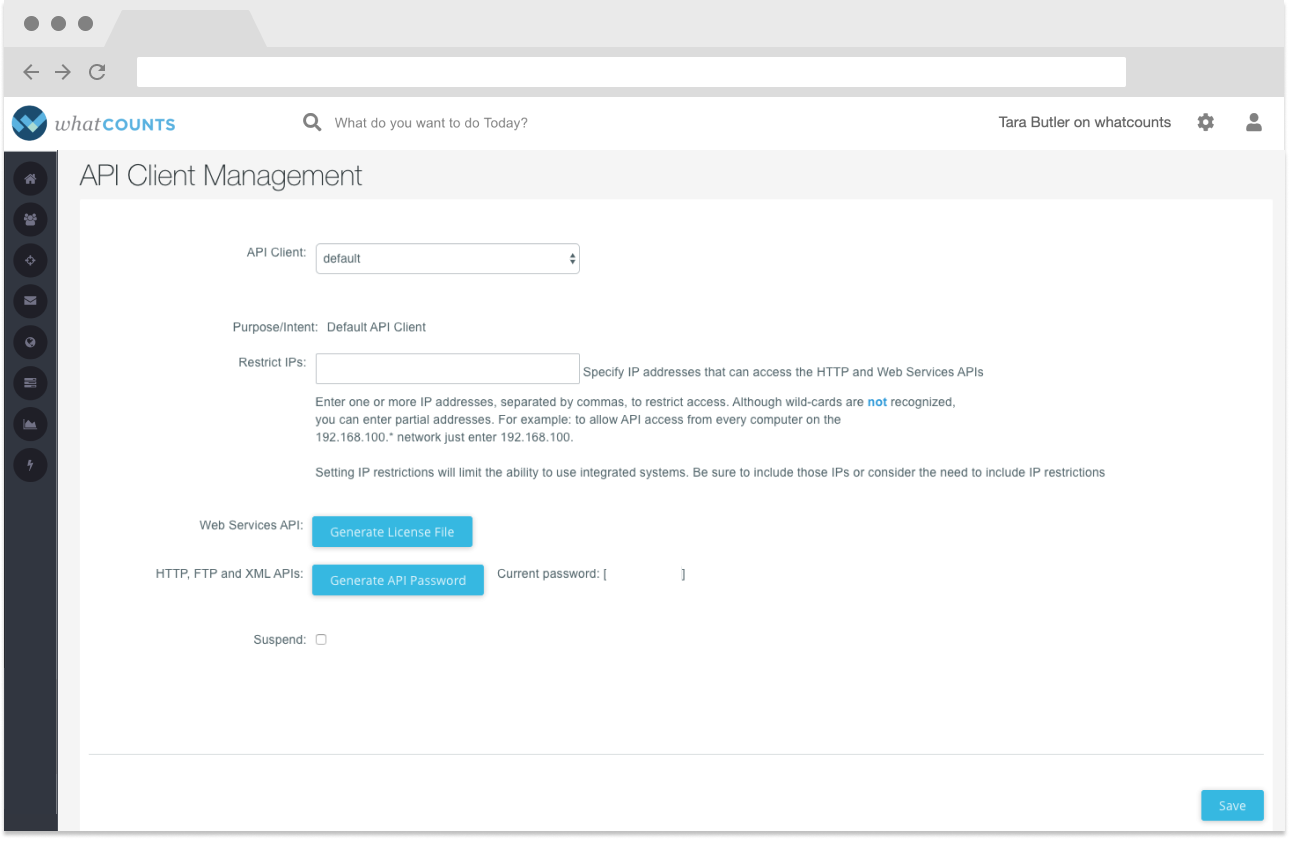Enable the Suspend checkbox
This screenshot has height=861, width=1289.
click(x=321, y=639)
